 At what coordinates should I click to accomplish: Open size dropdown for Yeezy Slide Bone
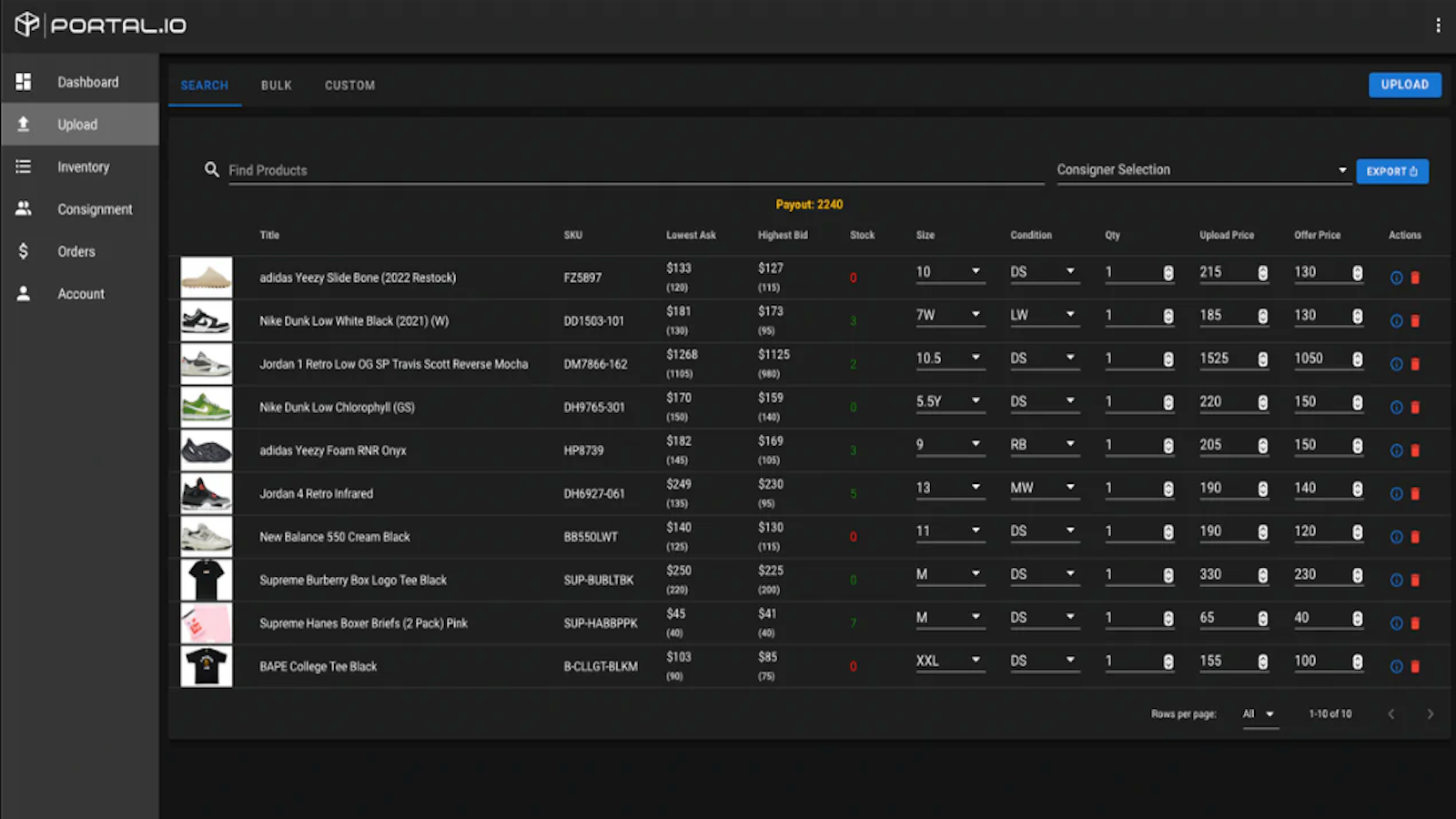click(950, 272)
